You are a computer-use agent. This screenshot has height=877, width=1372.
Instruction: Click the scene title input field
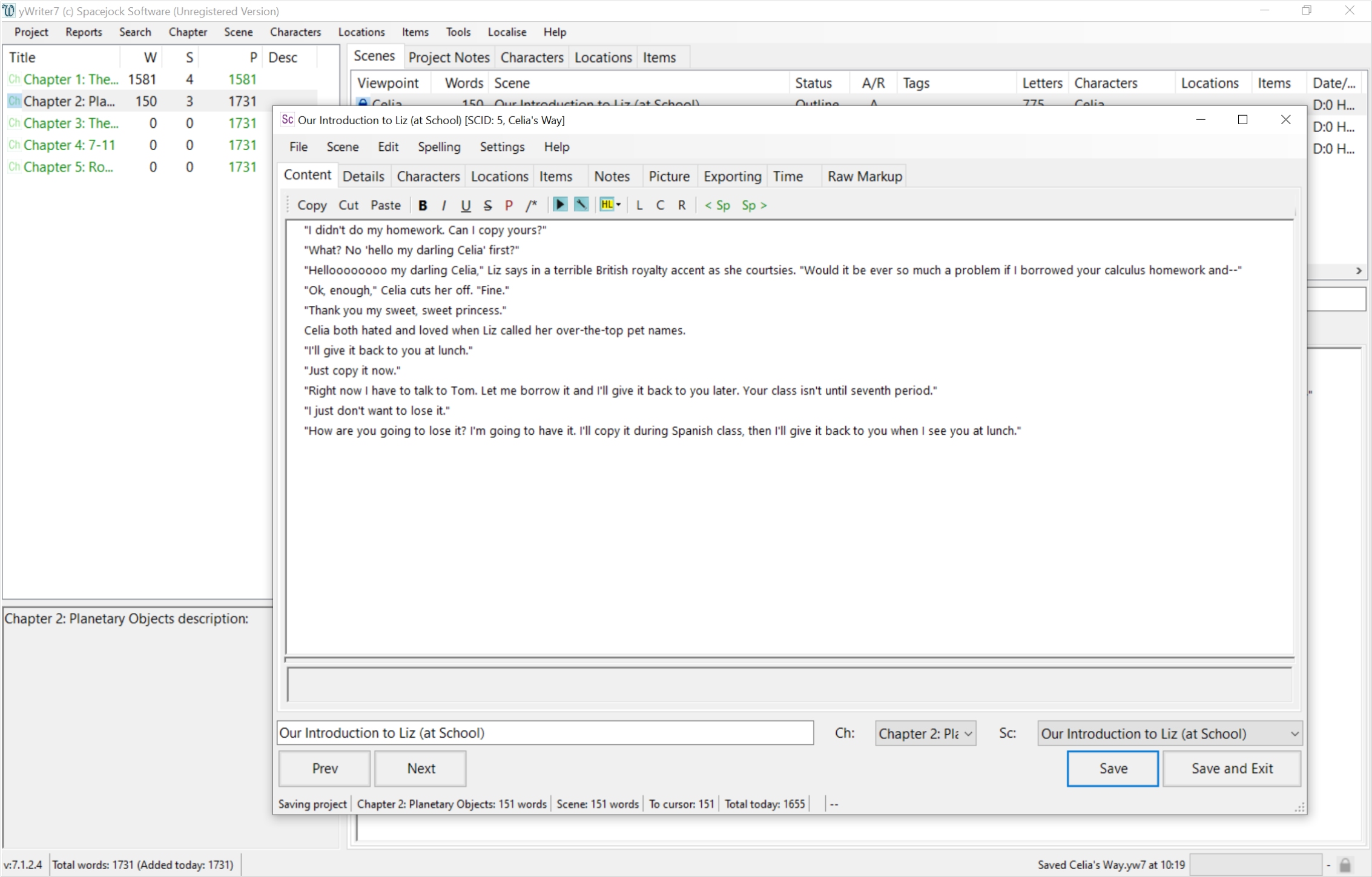click(545, 733)
